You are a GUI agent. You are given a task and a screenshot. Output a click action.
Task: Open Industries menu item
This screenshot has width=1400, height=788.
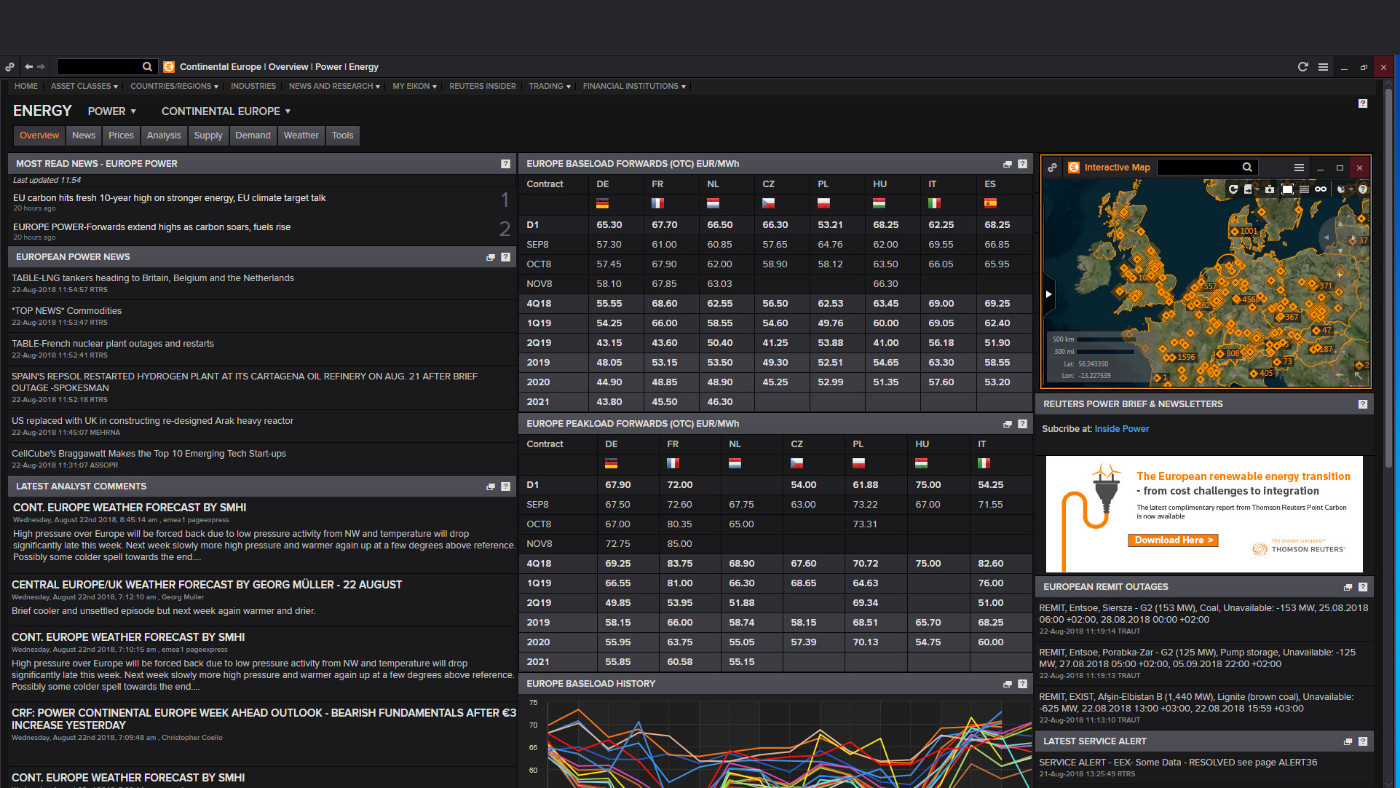click(253, 86)
